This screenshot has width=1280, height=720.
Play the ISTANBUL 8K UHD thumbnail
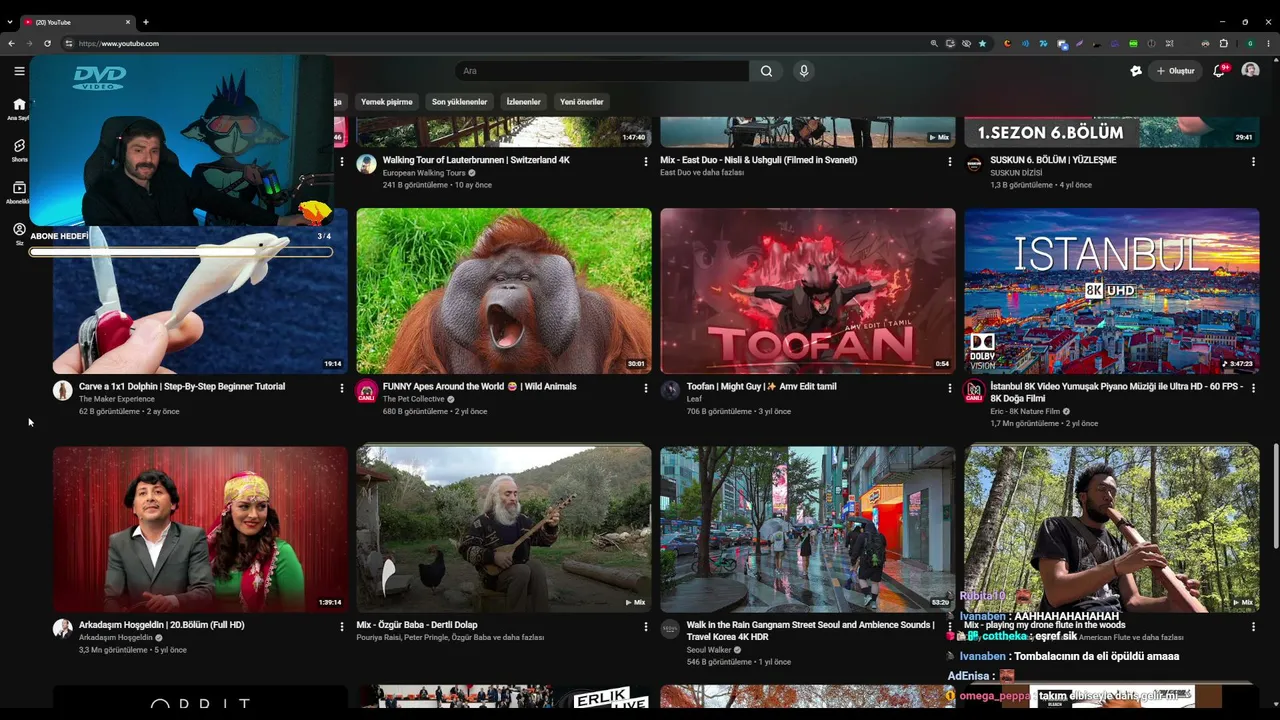1112,291
